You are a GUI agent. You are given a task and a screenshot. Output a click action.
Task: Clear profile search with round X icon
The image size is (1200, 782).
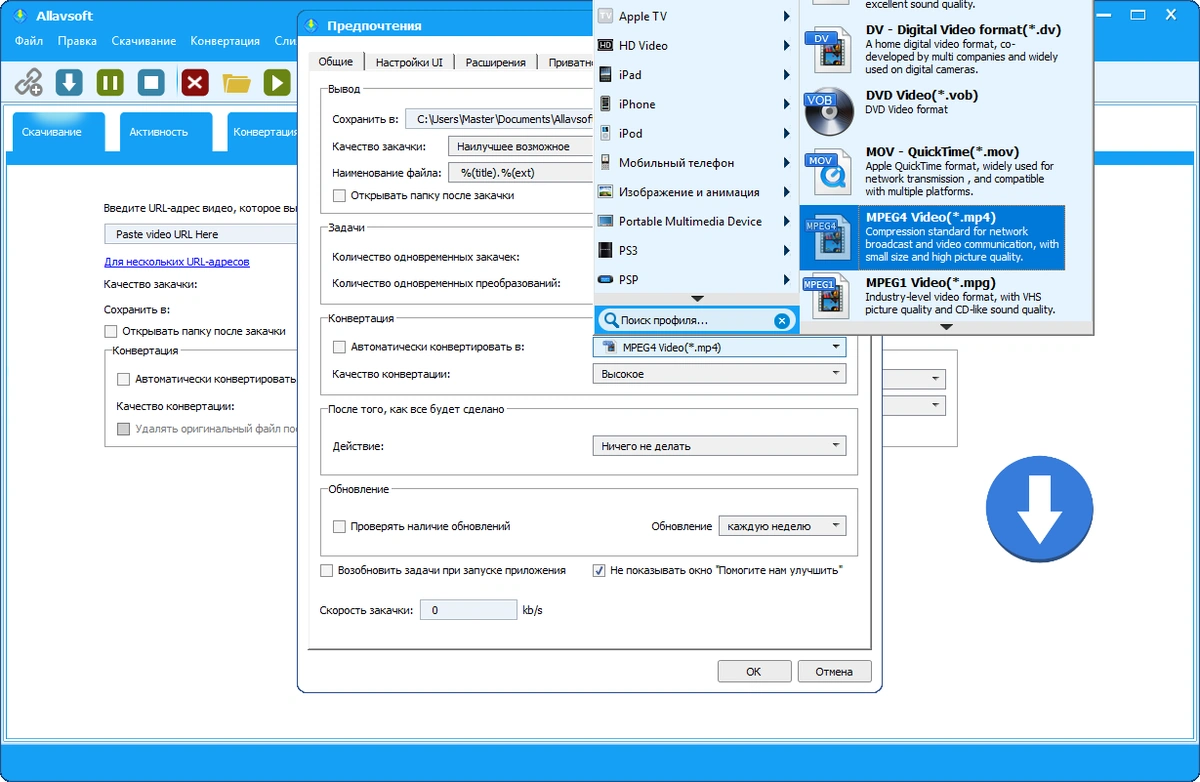point(782,320)
